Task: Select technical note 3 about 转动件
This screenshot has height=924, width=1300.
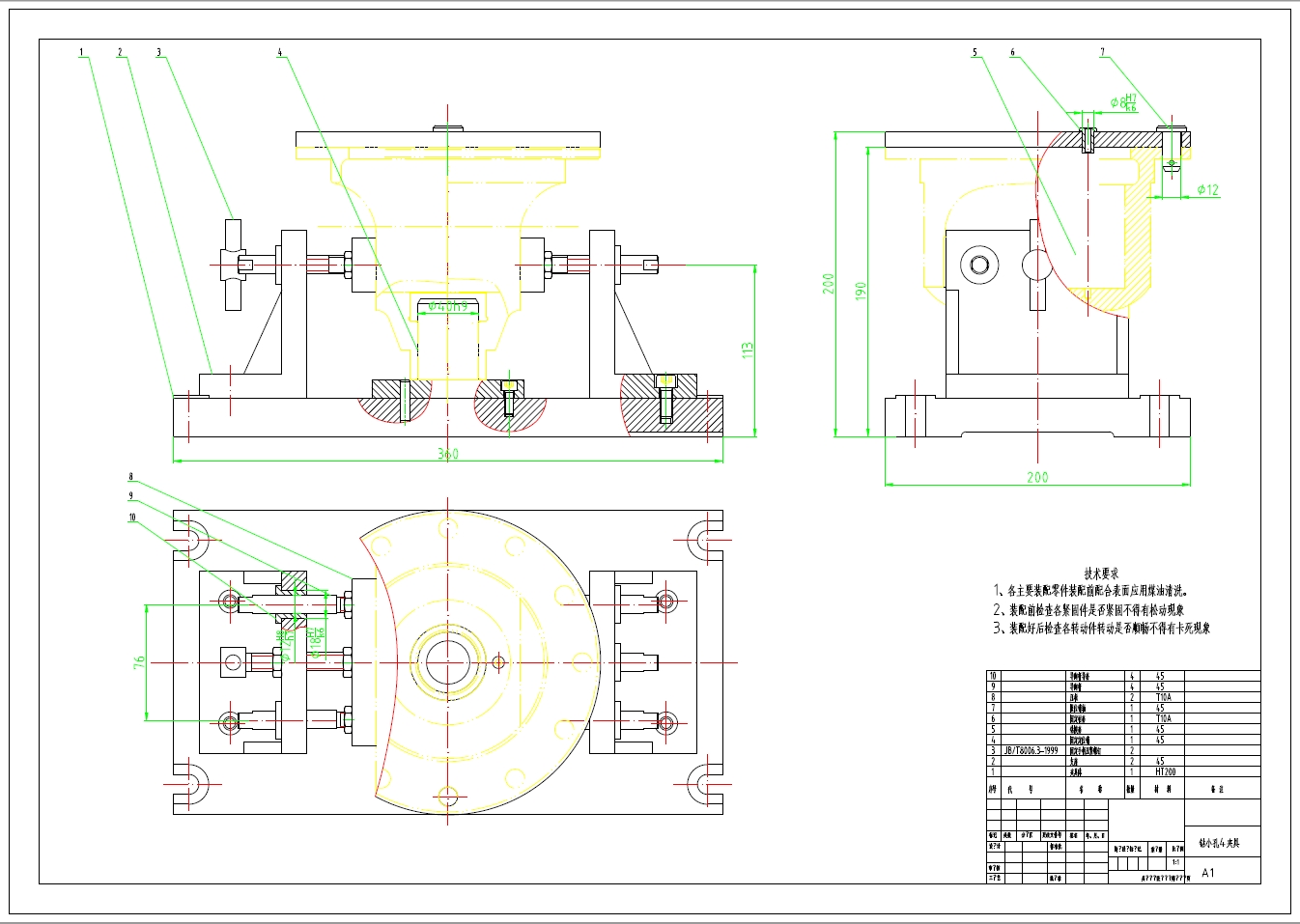Action: click(1102, 628)
